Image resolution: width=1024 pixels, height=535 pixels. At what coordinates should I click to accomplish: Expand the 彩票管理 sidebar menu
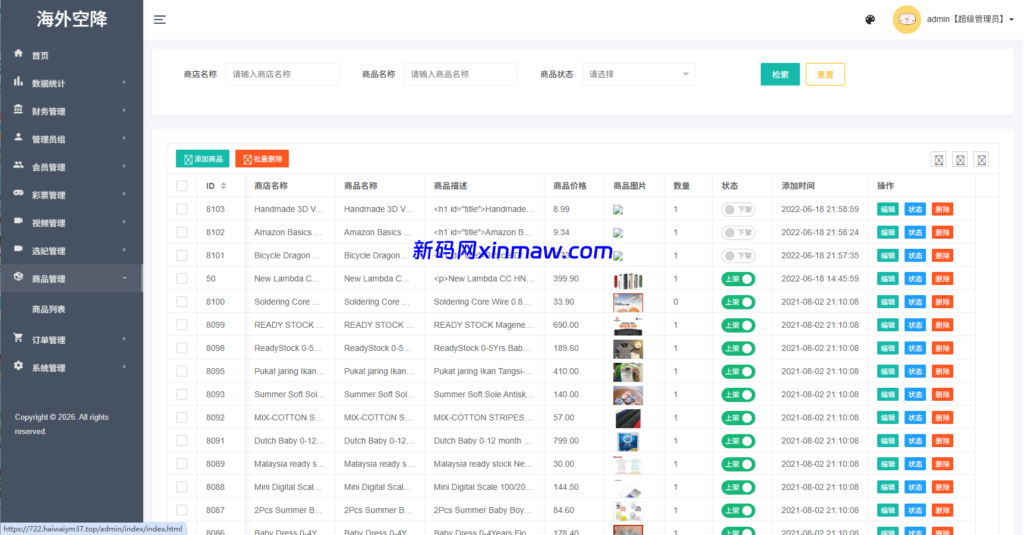click(71, 195)
